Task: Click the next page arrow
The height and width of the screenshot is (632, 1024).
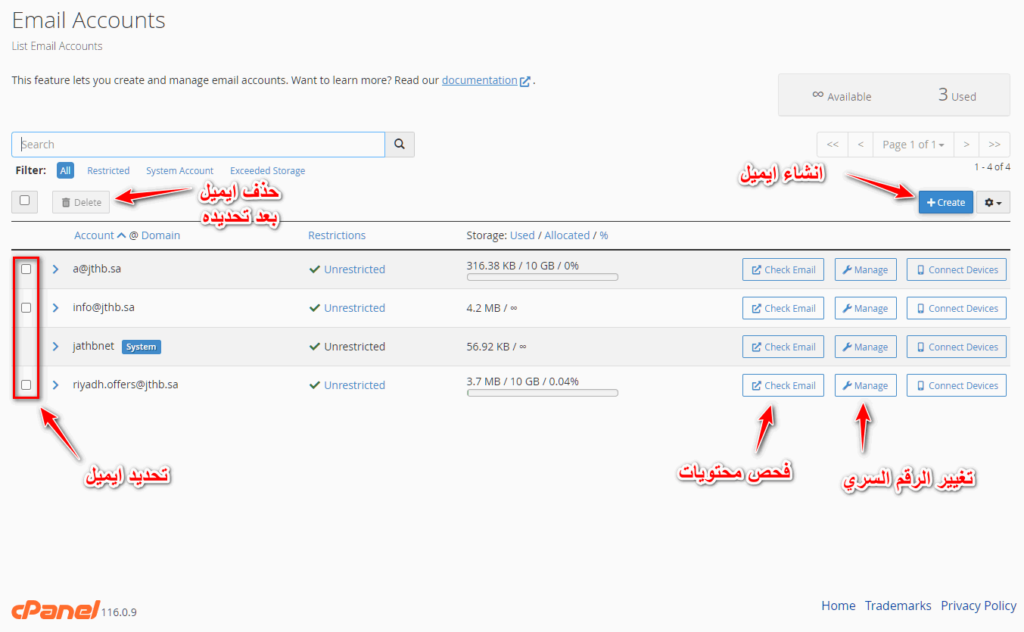Action: pos(966,145)
